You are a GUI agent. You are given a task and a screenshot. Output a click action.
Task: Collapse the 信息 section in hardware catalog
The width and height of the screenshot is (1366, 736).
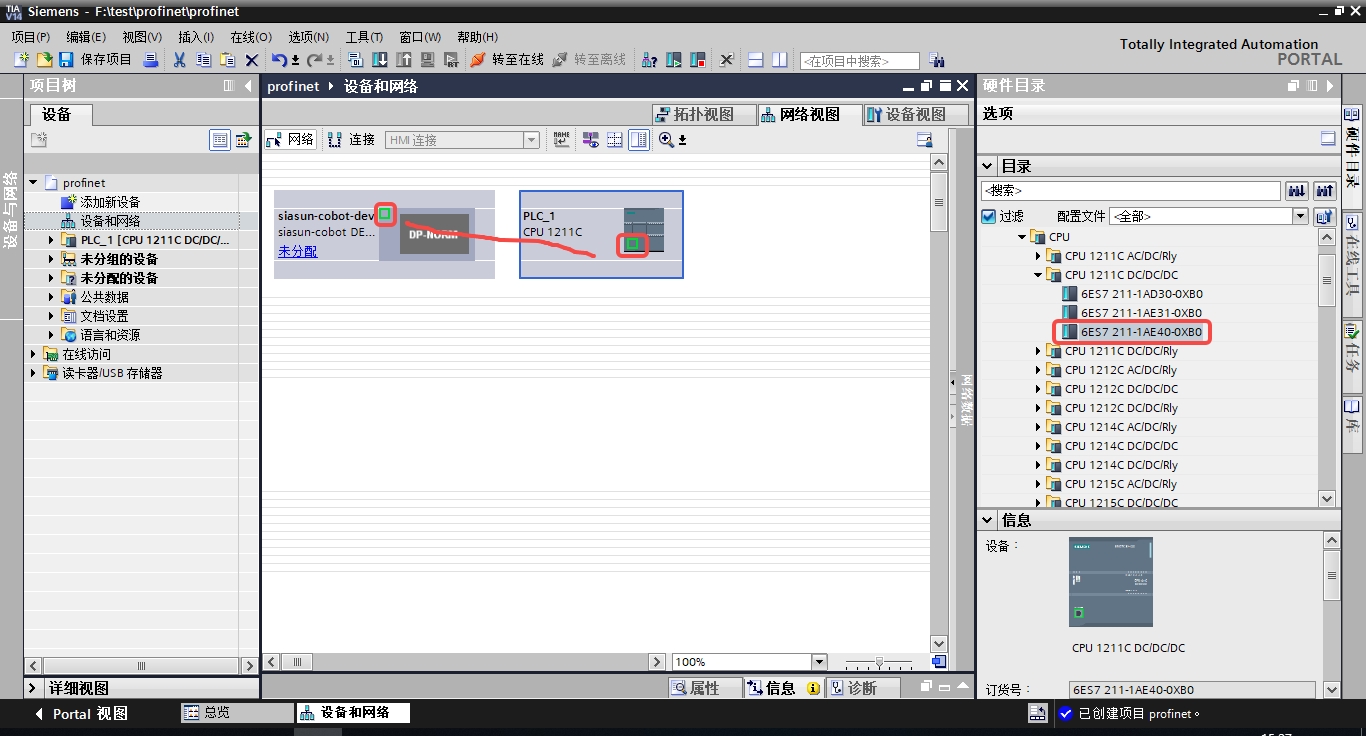click(988, 520)
